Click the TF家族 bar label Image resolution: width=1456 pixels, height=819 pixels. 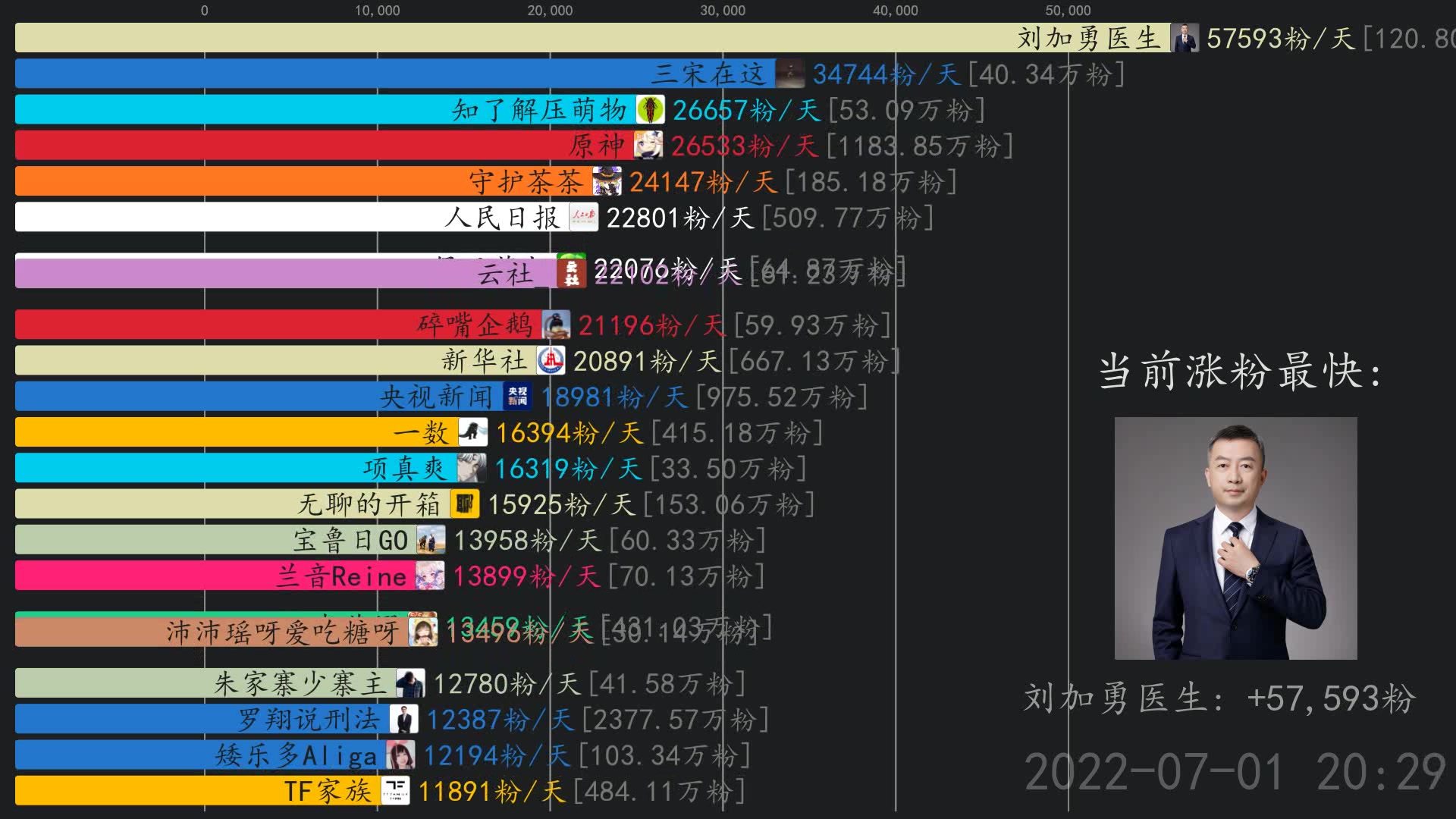point(328,791)
